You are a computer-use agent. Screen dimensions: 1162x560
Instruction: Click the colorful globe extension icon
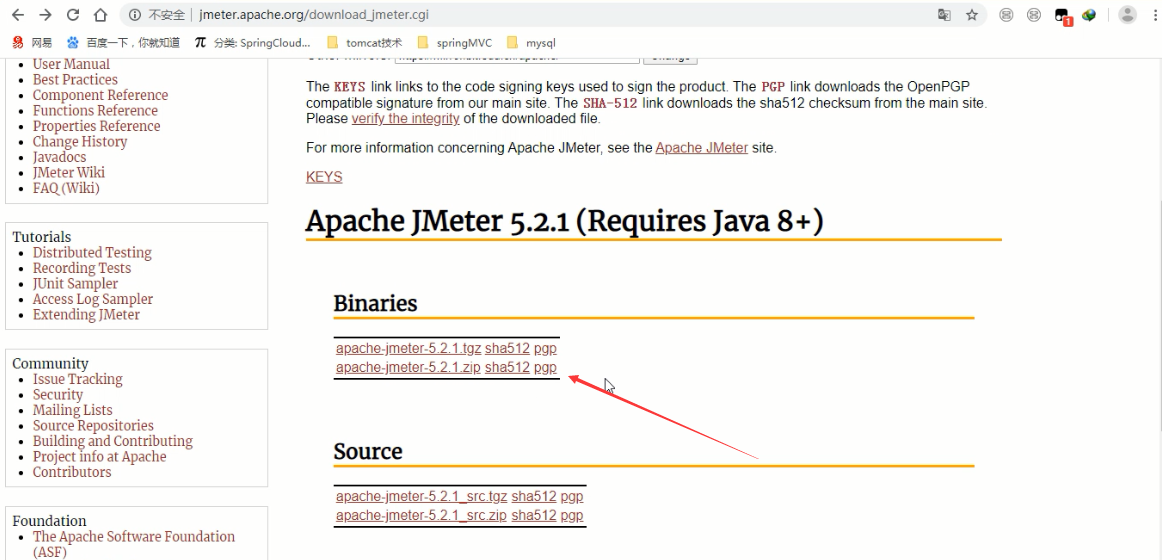pyautogui.click(x=1089, y=15)
